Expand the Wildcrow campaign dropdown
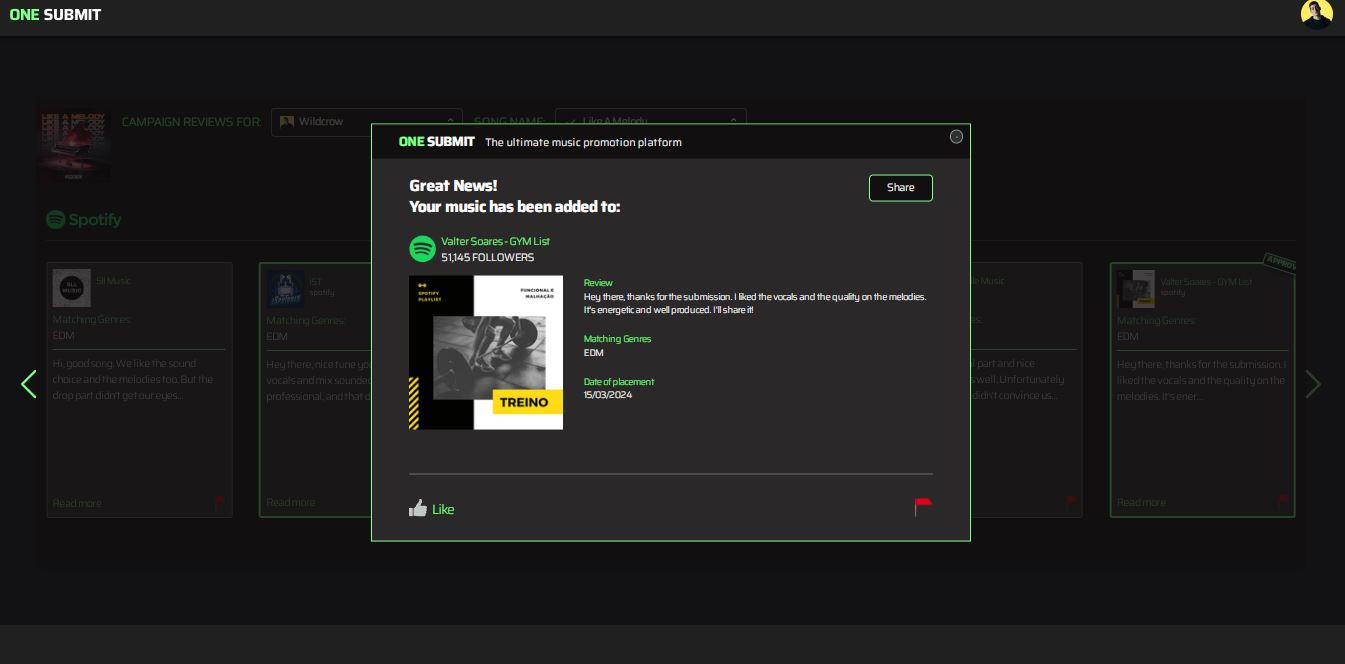Screen dimensions: 1345x664 367,122
